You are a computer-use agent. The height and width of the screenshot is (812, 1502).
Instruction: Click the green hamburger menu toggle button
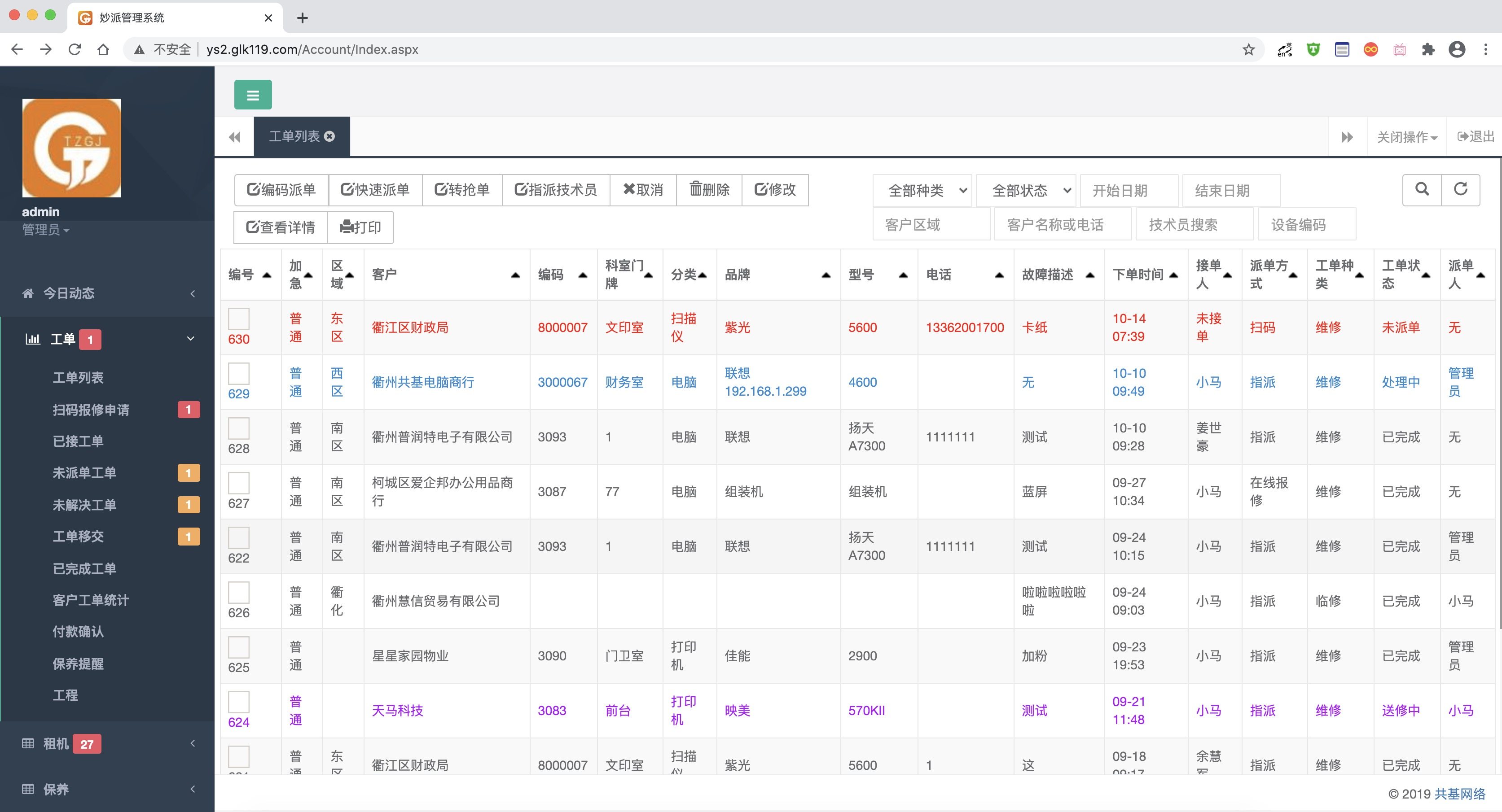(x=252, y=95)
